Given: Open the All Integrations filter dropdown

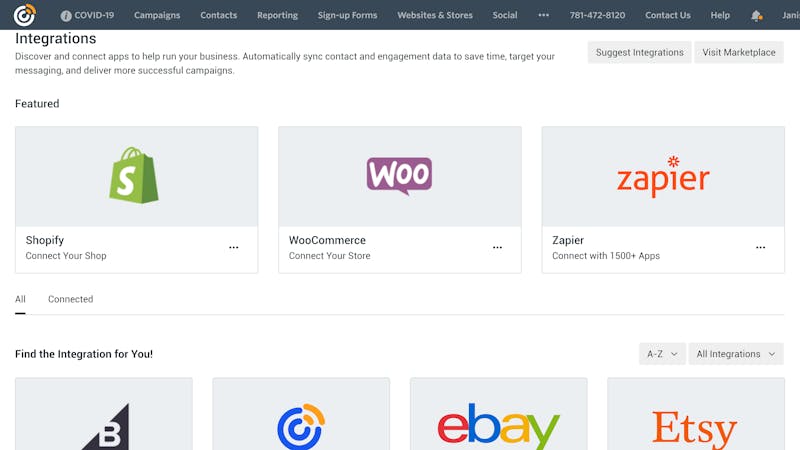Looking at the screenshot, I should (x=736, y=354).
